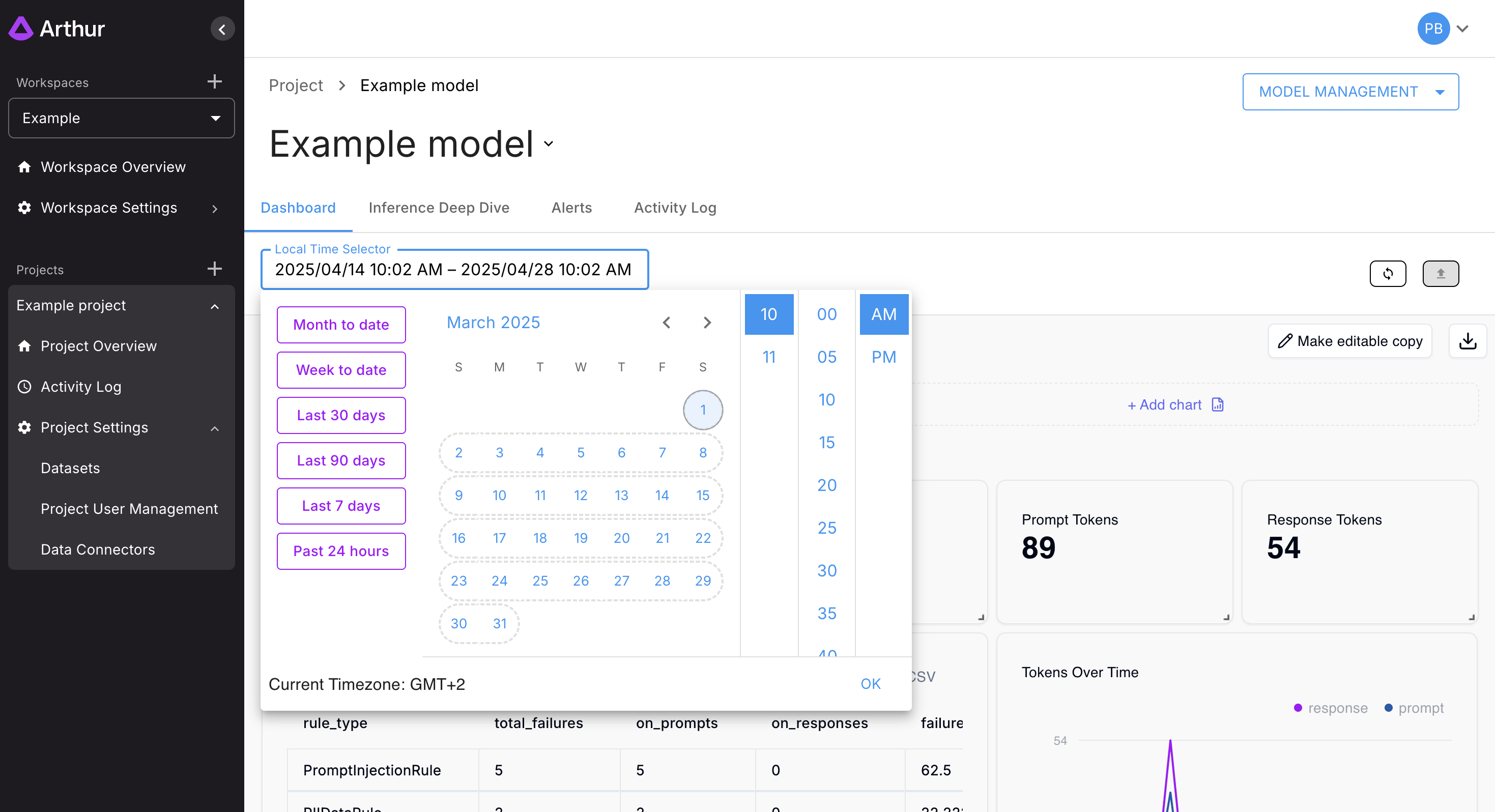Collapse the sidebar with the arrow icon
This screenshot has width=1495, height=812.
point(222,29)
